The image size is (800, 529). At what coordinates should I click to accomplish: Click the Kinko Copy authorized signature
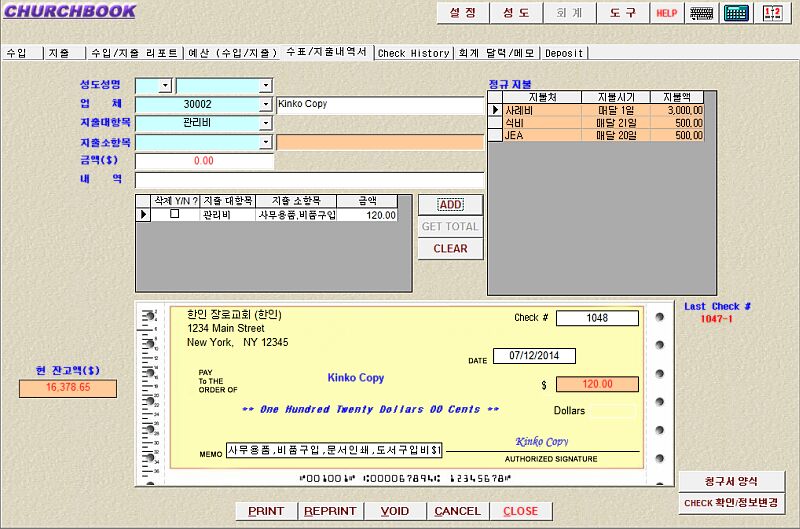542,442
